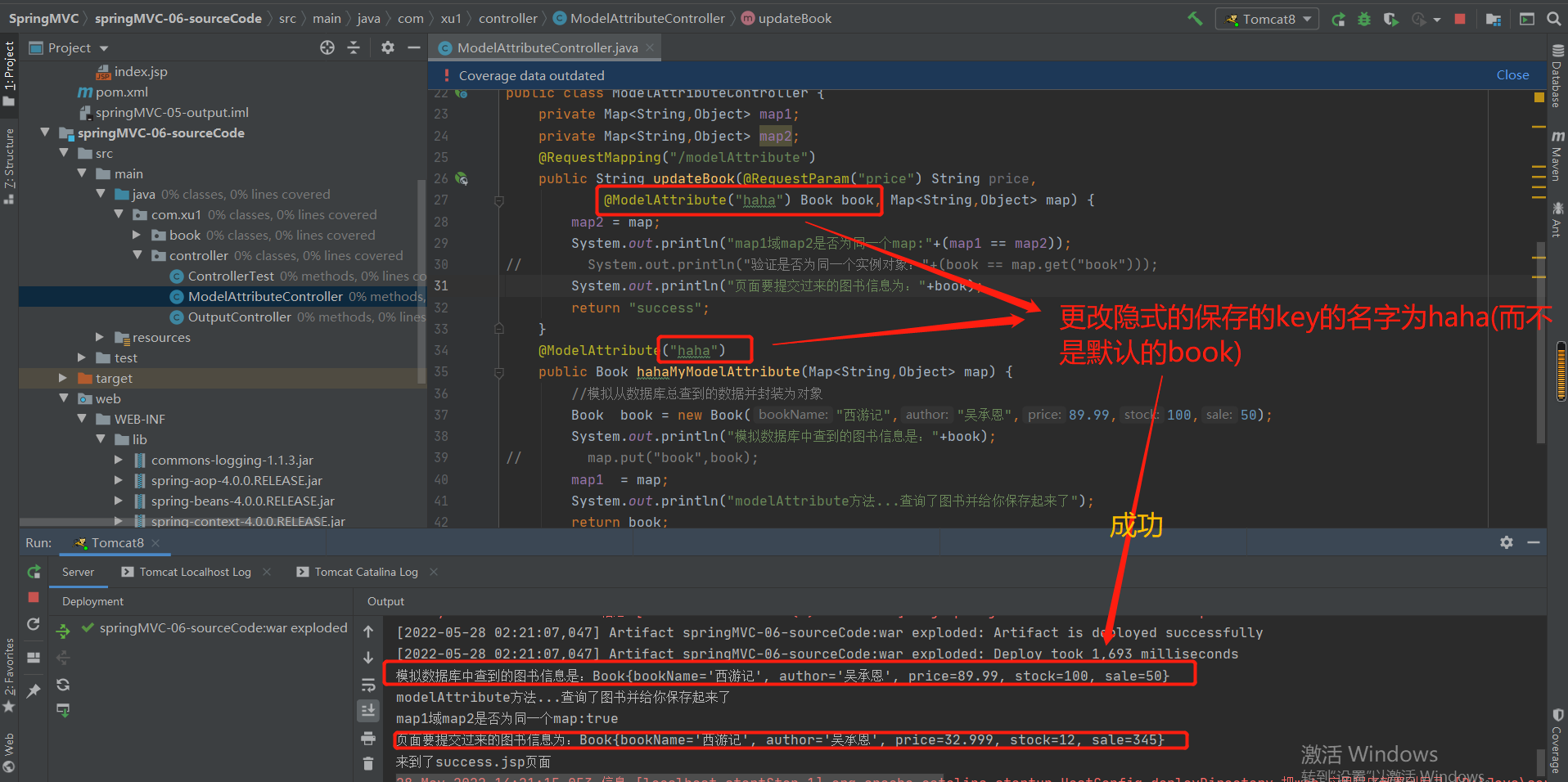This screenshot has height=782, width=1568.
Task: Select OutputController in project tree
Action: click(239, 317)
